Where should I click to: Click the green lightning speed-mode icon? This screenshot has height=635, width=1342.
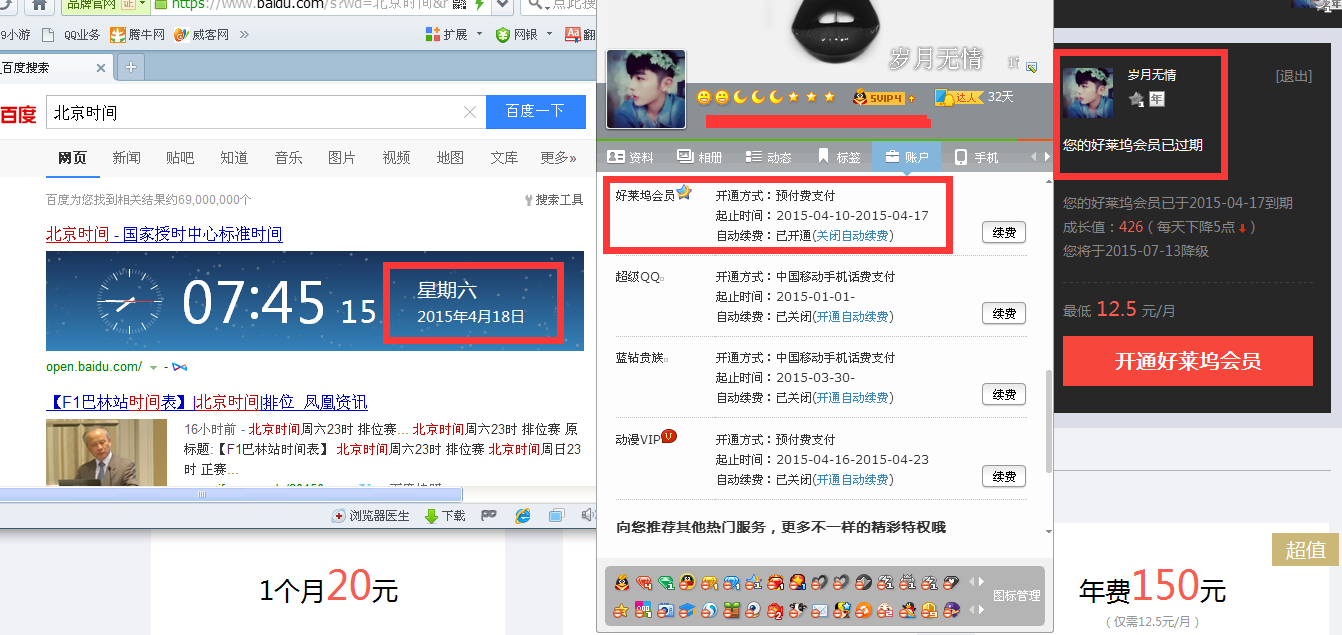(x=480, y=4)
